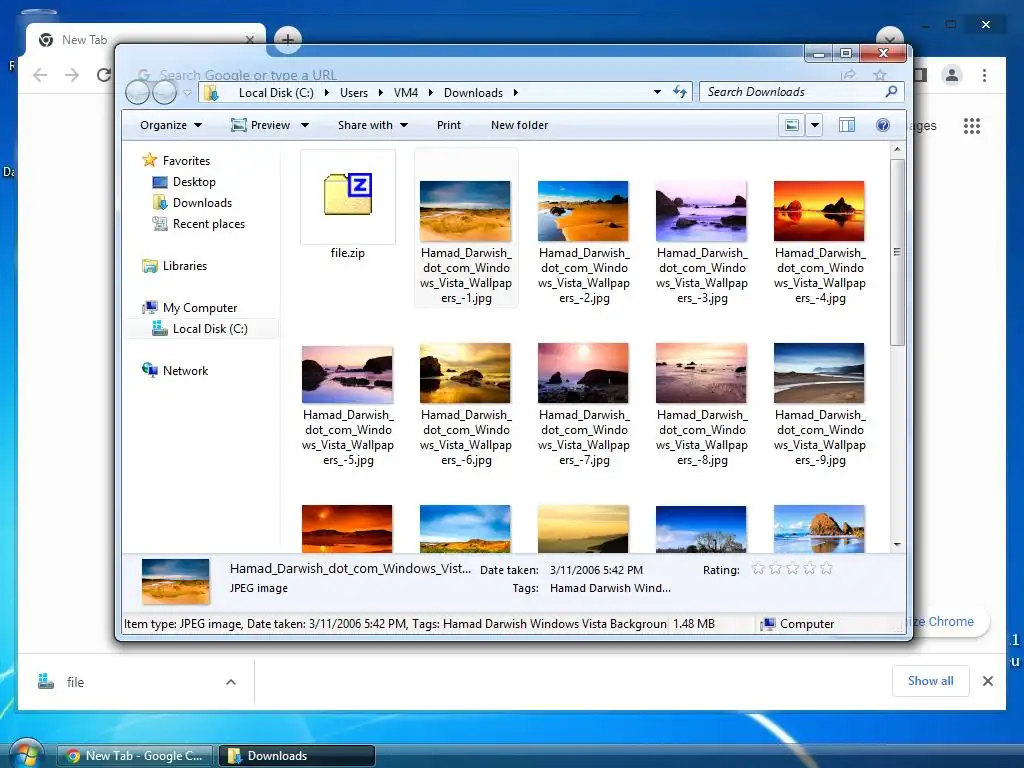The width and height of the screenshot is (1024, 768).
Task: Click the Date taken value 3/11/2006 5:42 PM
Action: coord(596,569)
